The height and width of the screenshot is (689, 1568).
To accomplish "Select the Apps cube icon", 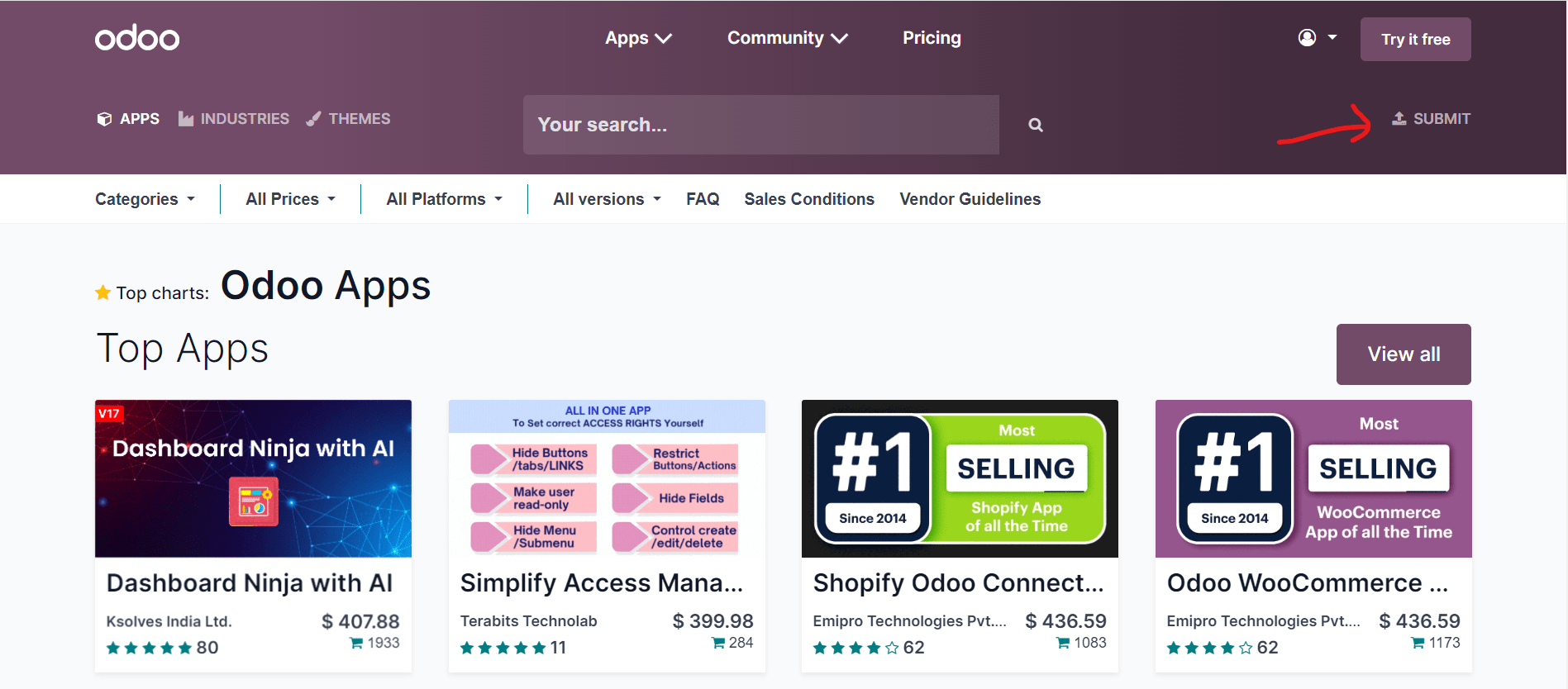I will coord(104,119).
